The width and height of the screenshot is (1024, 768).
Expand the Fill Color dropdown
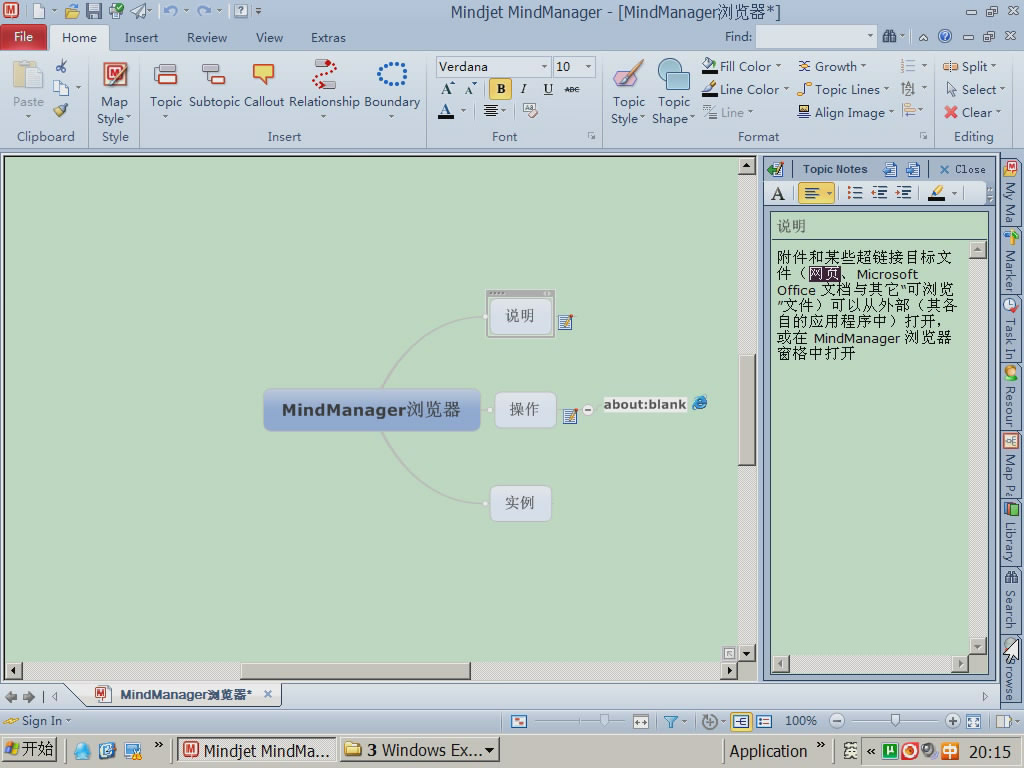tap(778, 66)
